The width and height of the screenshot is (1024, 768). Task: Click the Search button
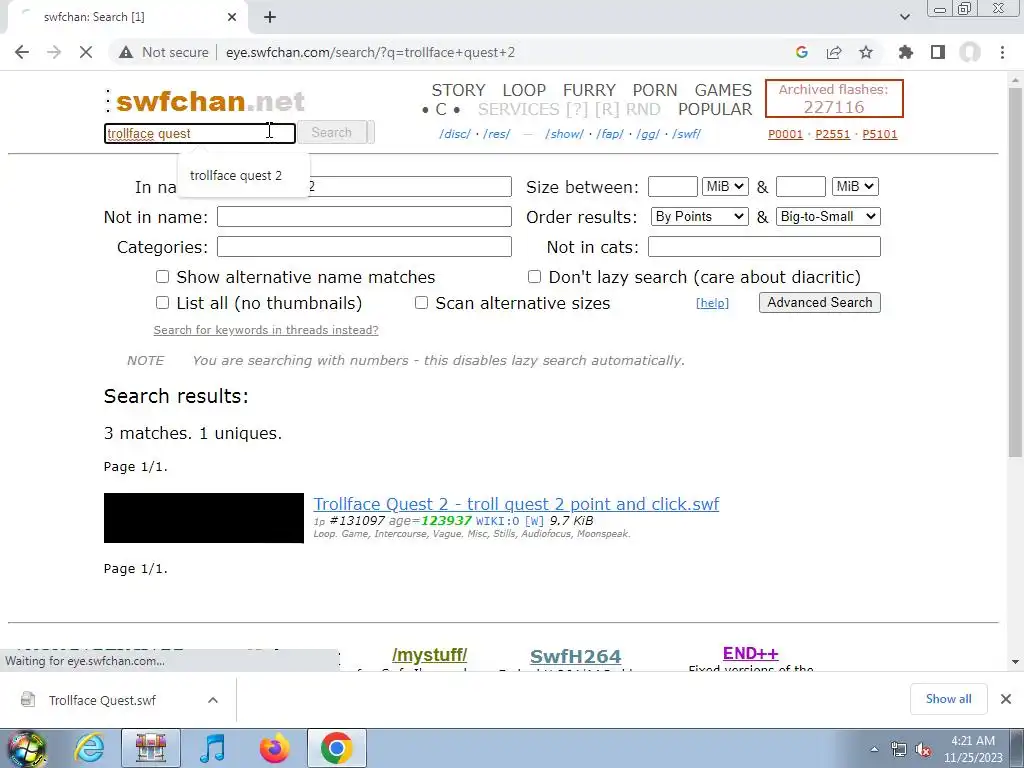pyautogui.click(x=332, y=133)
